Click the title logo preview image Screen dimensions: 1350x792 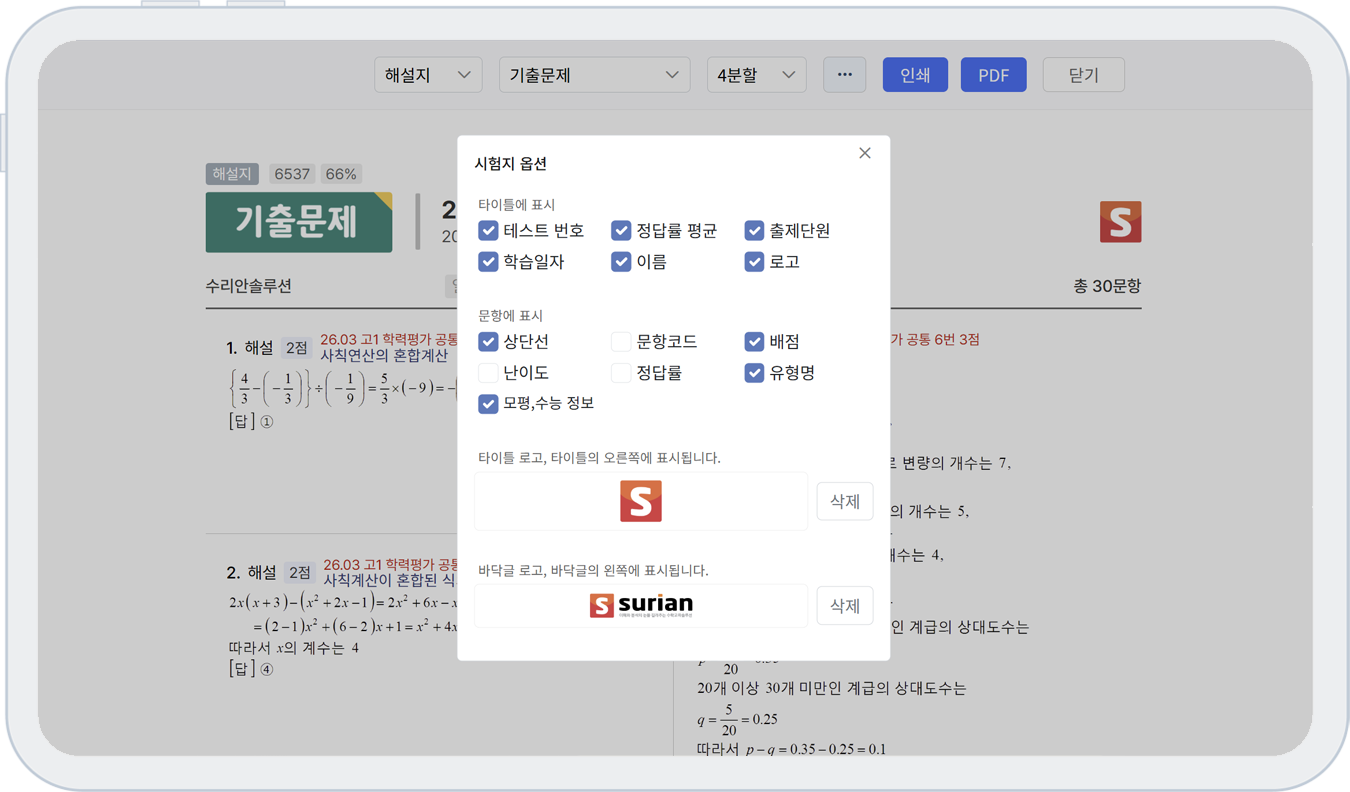pos(641,501)
